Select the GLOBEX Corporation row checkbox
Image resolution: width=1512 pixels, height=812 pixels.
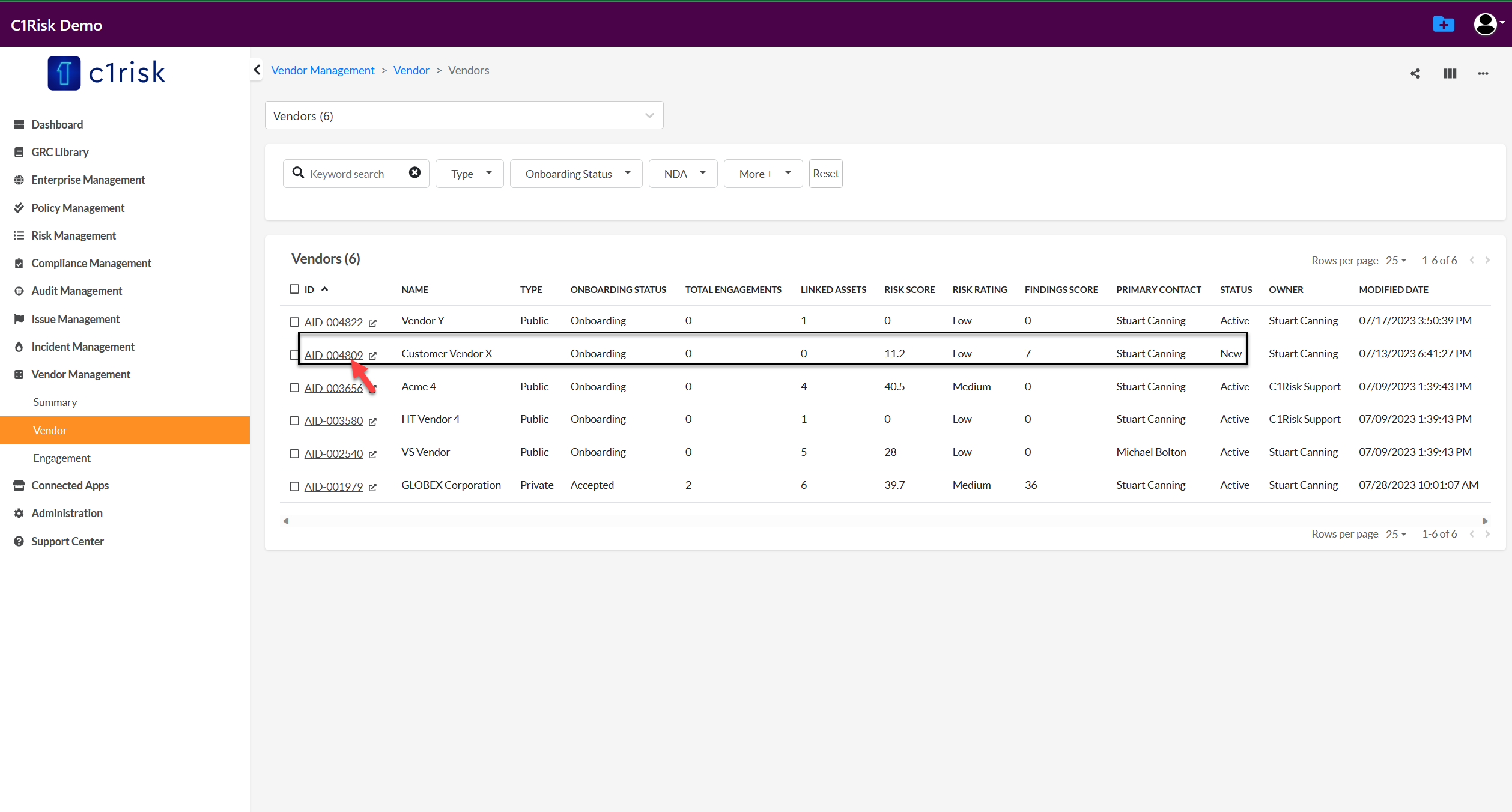pyautogui.click(x=294, y=486)
